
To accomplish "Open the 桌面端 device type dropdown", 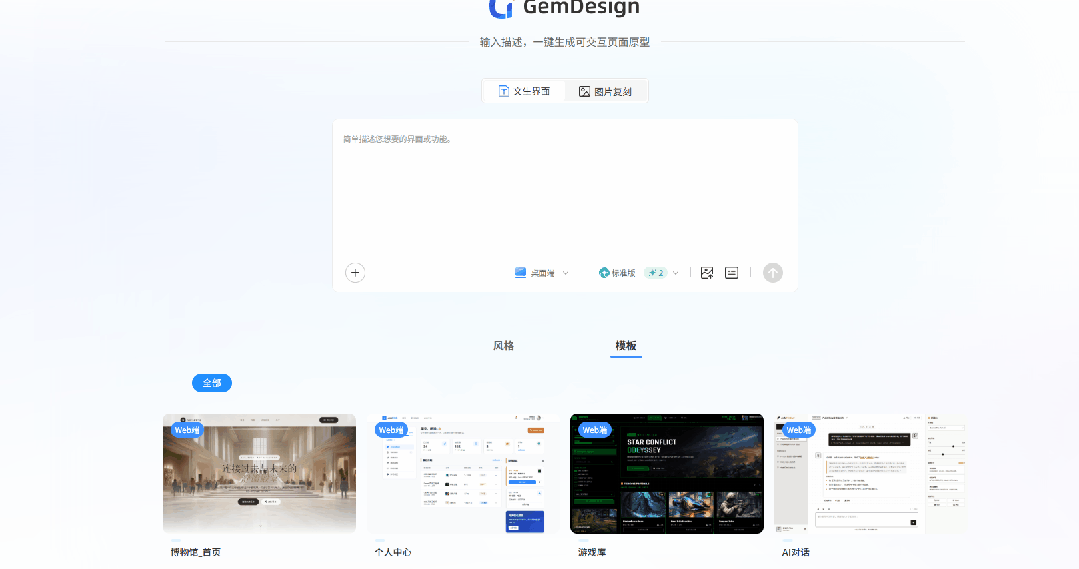I will coord(541,273).
